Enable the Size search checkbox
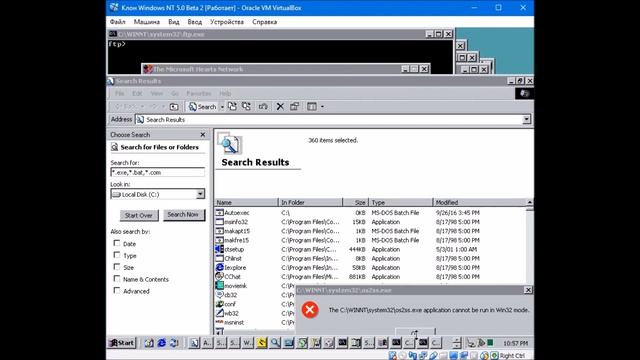 [117, 267]
